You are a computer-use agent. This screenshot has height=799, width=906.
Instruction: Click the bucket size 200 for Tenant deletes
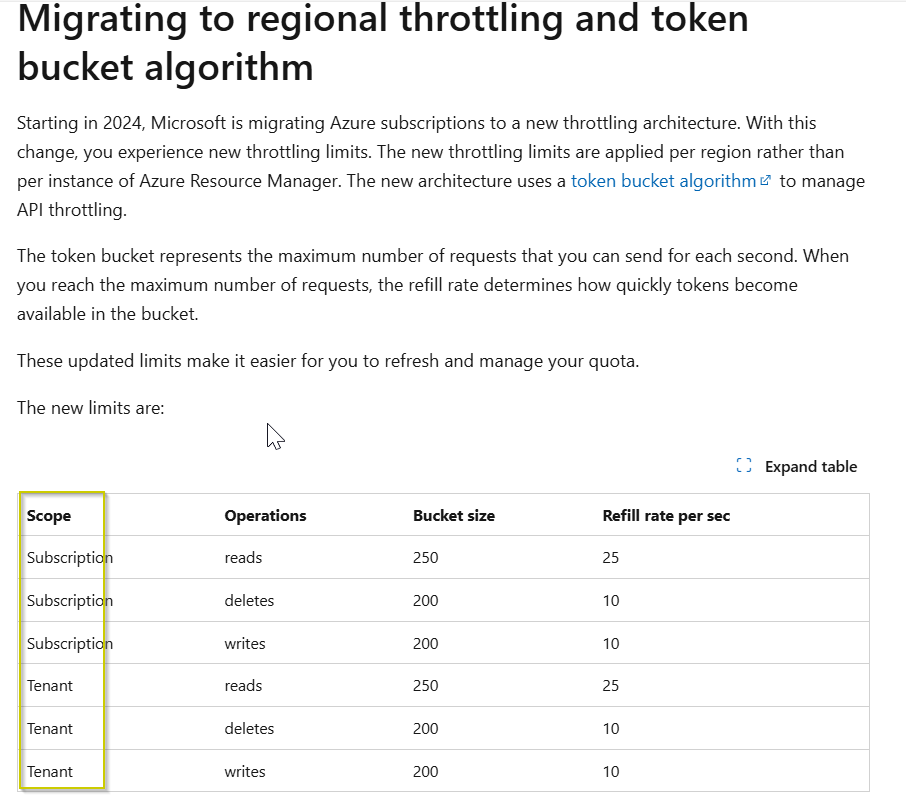coord(425,728)
